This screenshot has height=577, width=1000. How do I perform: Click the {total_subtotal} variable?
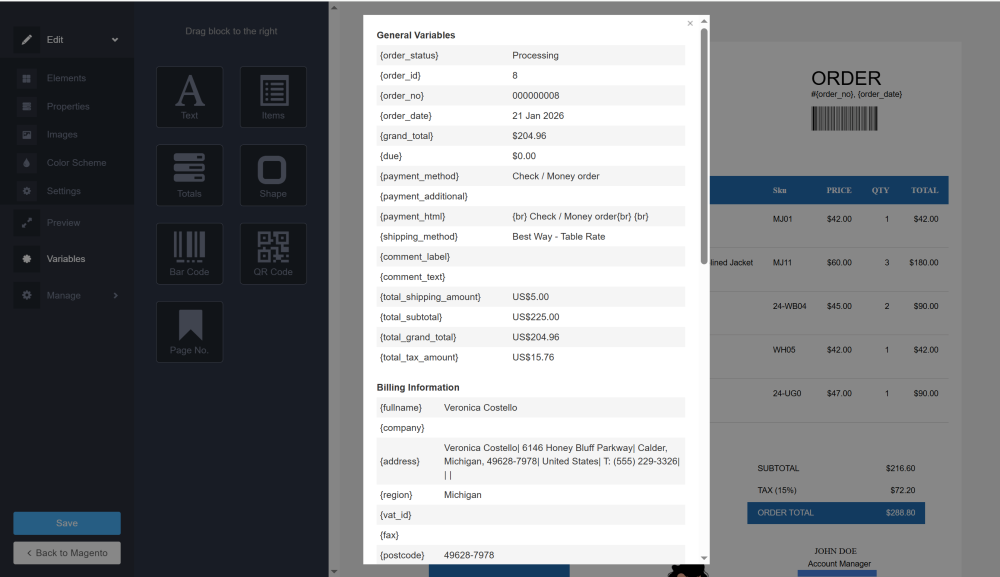click(411, 317)
